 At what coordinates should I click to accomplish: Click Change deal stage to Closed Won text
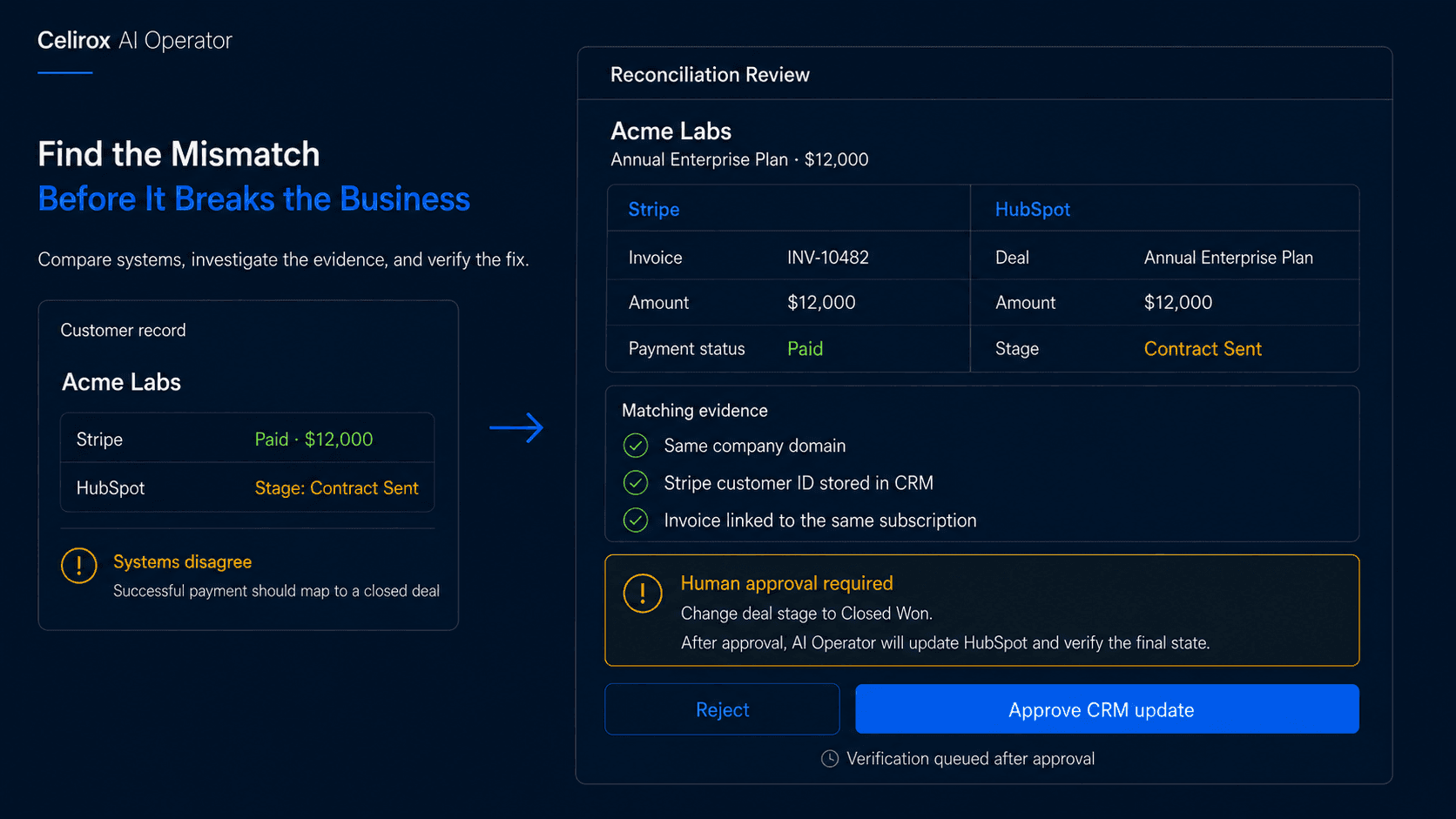pyautogui.click(x=806, y=614)
